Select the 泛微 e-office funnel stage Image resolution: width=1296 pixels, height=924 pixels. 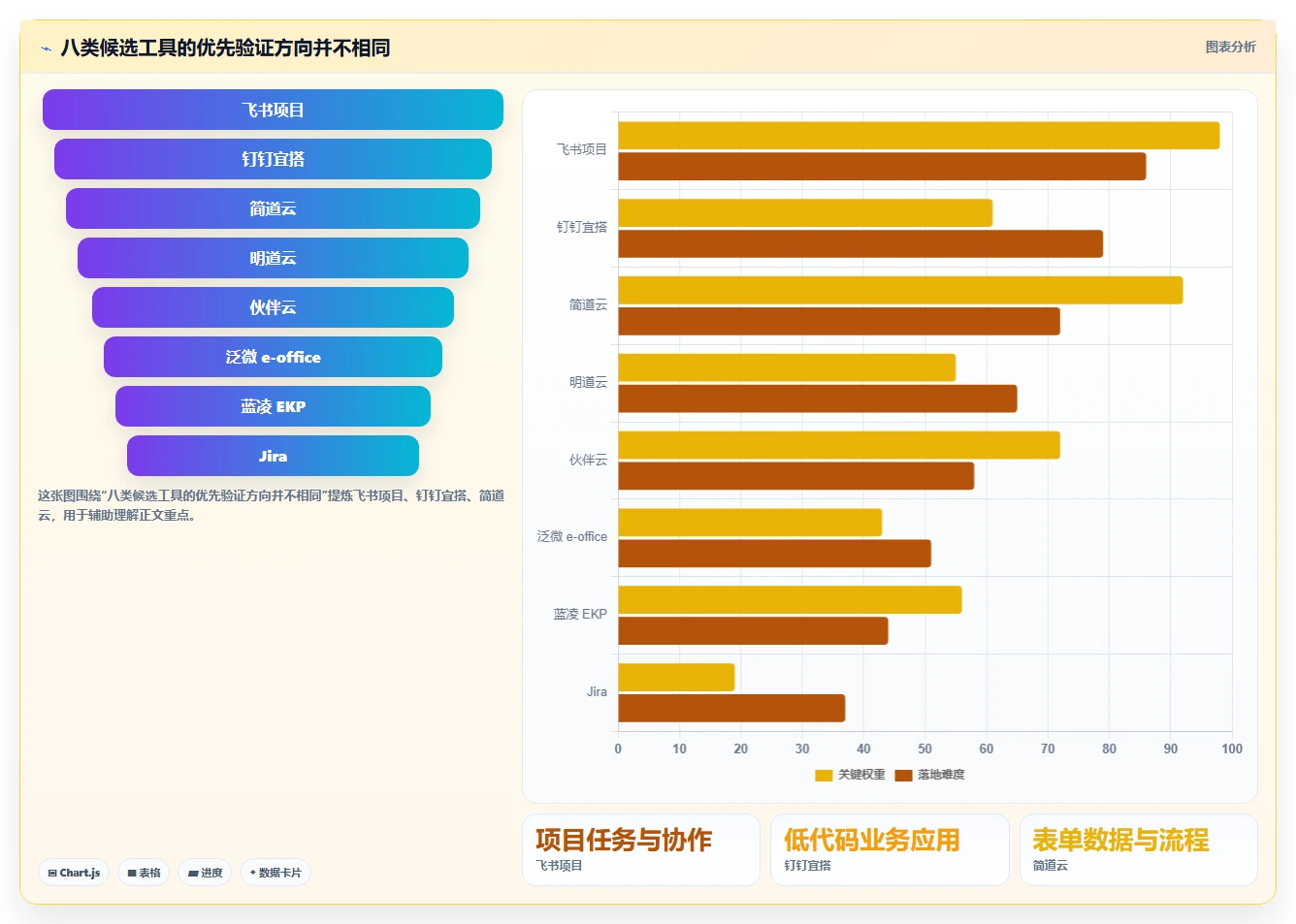click(273, 357)
